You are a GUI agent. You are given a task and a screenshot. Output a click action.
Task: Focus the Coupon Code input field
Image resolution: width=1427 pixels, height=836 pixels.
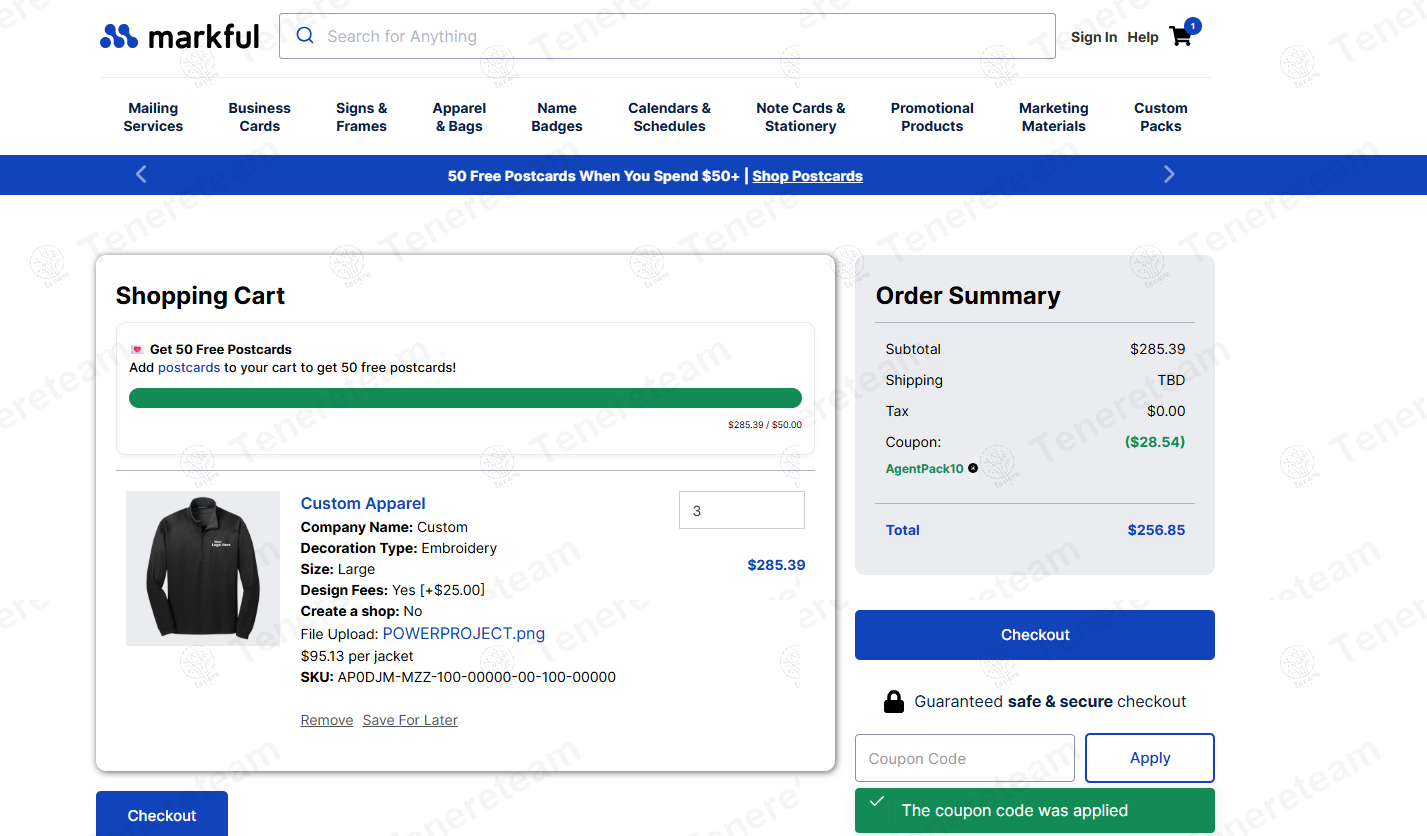coord(965,758)
